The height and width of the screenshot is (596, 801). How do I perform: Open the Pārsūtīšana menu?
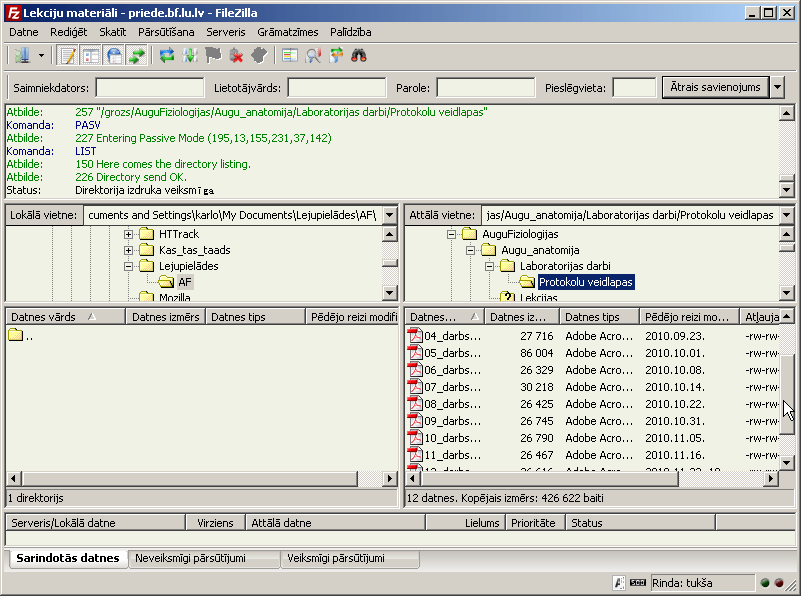tap(166, 32)
